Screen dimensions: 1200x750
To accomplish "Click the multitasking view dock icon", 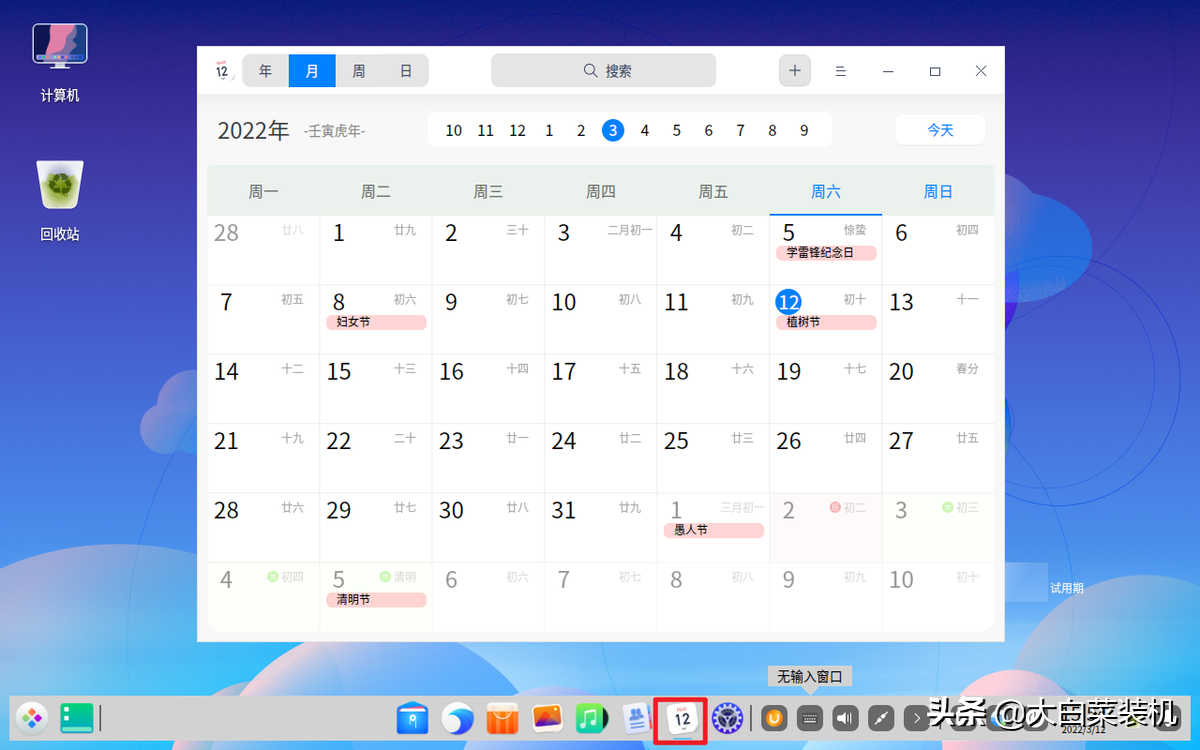I will (x=77, y=718).
